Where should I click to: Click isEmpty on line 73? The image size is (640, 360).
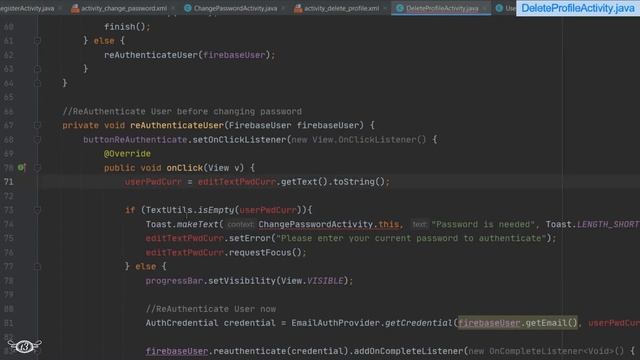216,210
